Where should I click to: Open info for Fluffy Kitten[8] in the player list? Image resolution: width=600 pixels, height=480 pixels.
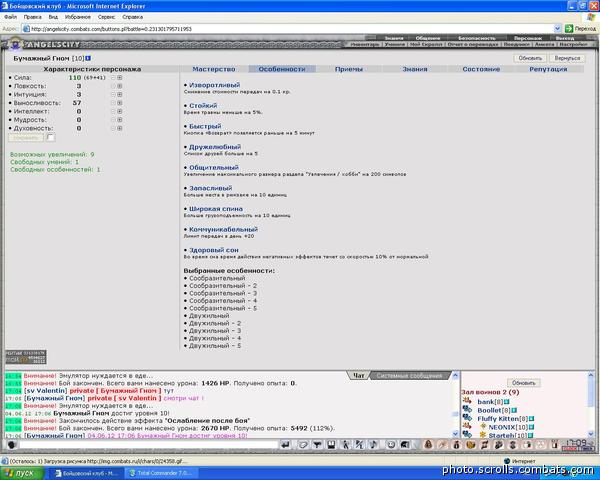(x=531, y=419)
